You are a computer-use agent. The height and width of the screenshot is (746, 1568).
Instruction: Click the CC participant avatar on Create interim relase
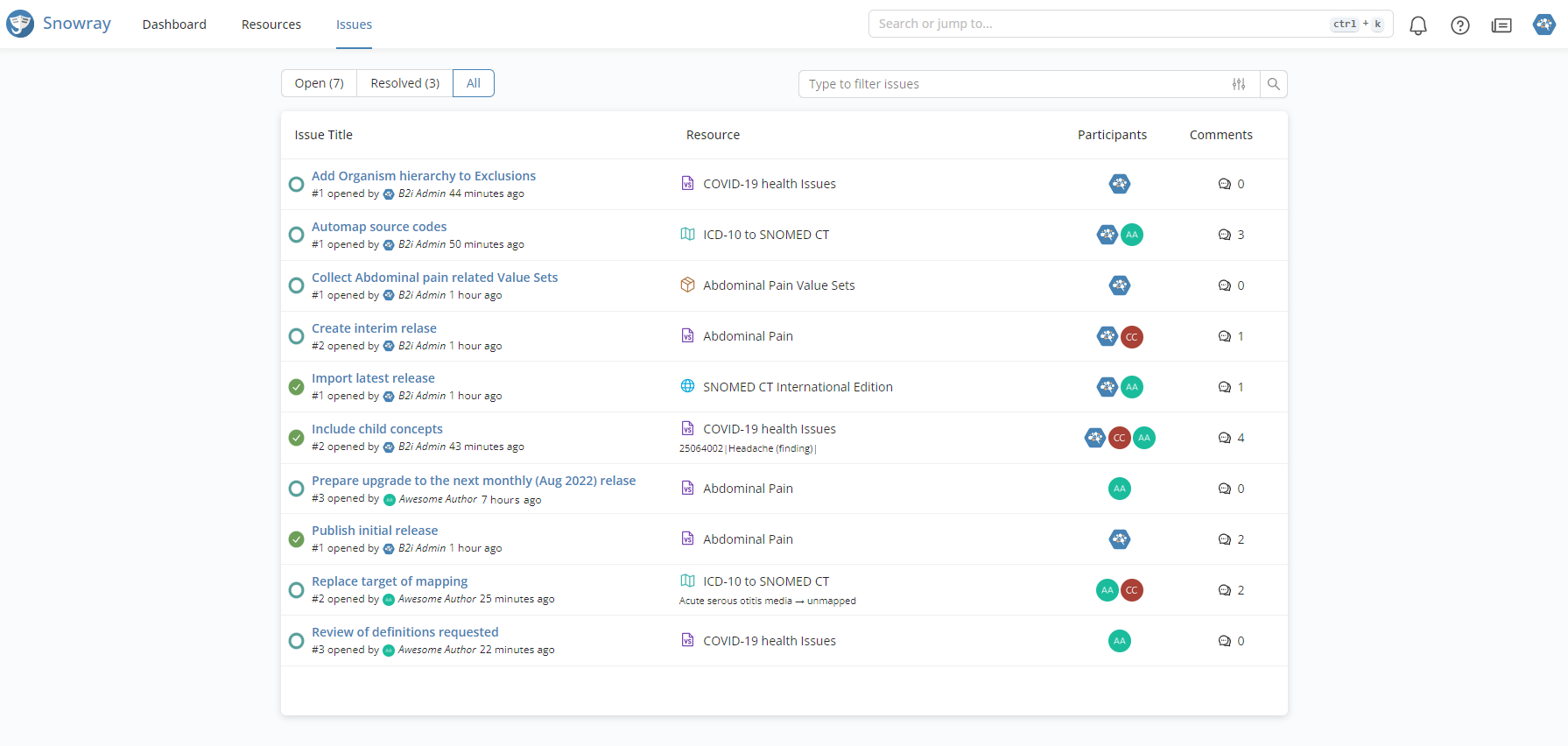tap(1131, 337)
